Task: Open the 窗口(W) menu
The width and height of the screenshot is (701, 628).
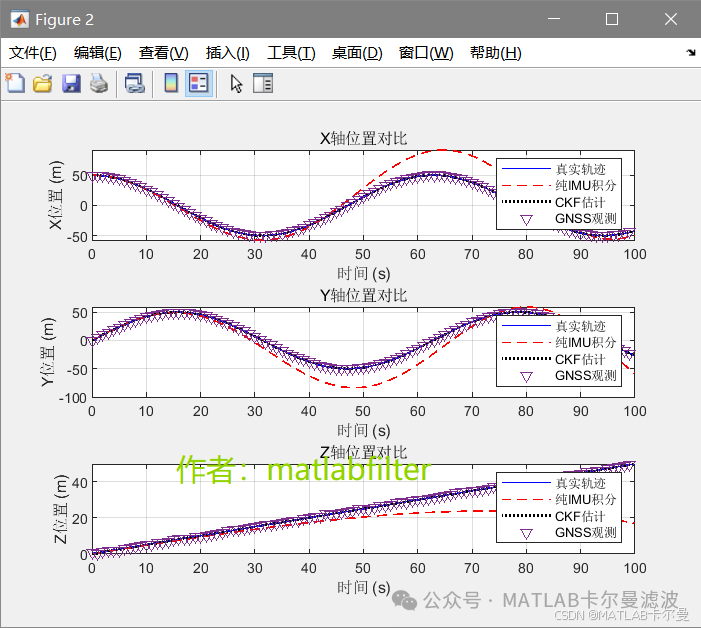Action: tap(426, 53)
